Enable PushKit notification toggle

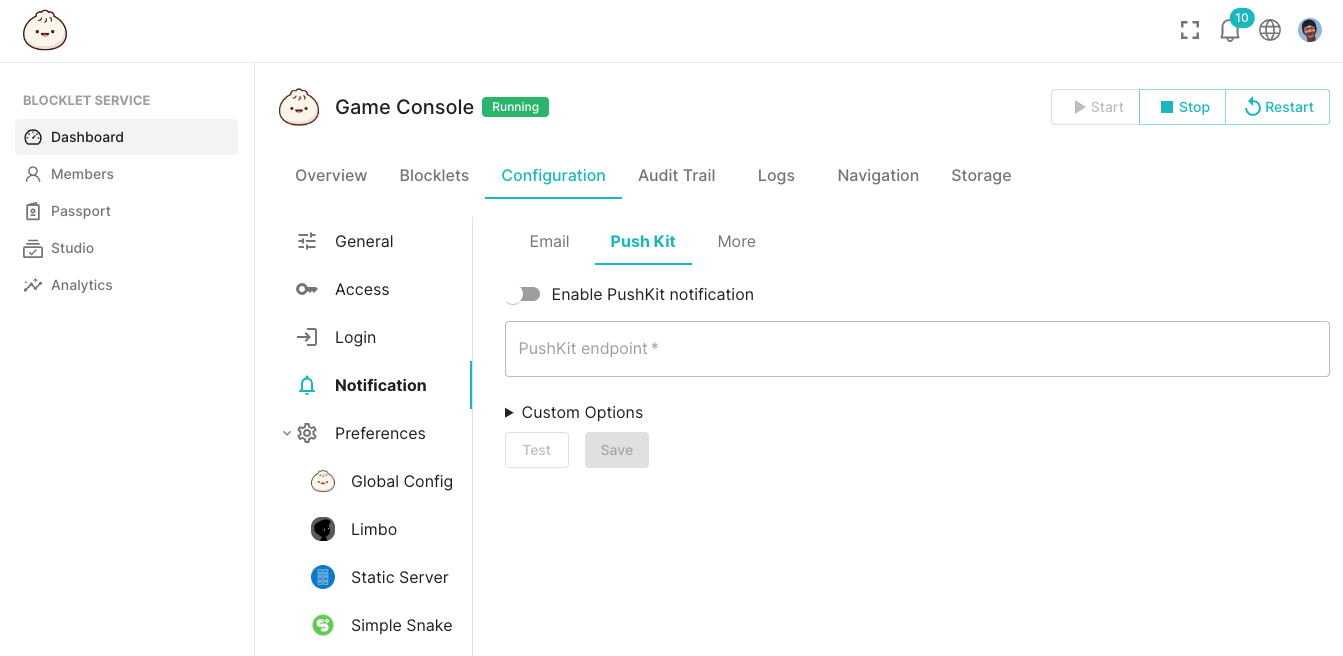pos(523,294)
